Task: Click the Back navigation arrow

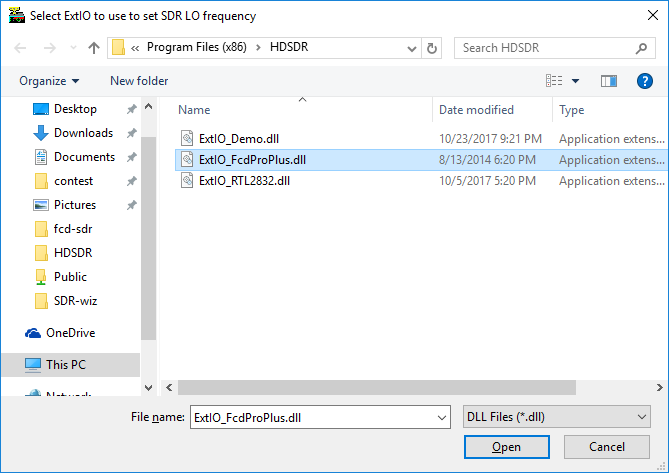Action: point(20,48)
